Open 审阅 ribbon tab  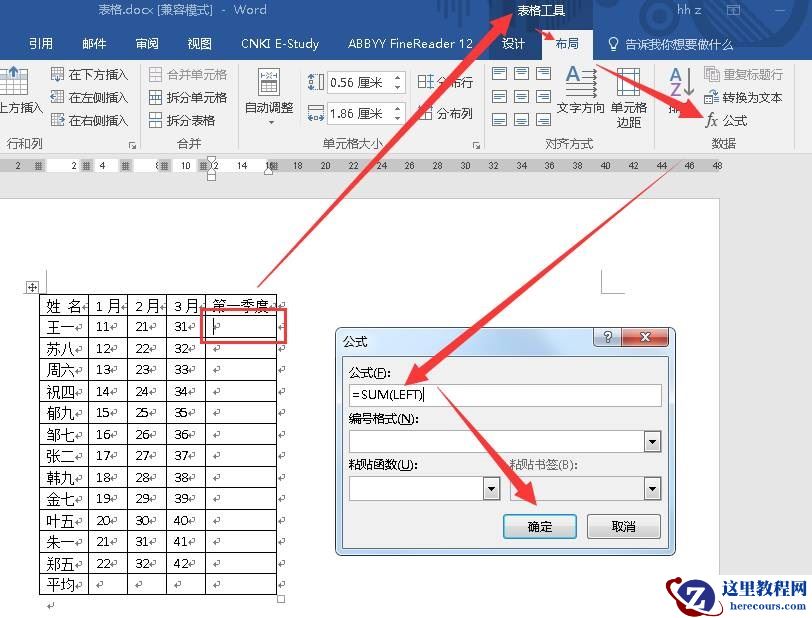coord(147,44)
